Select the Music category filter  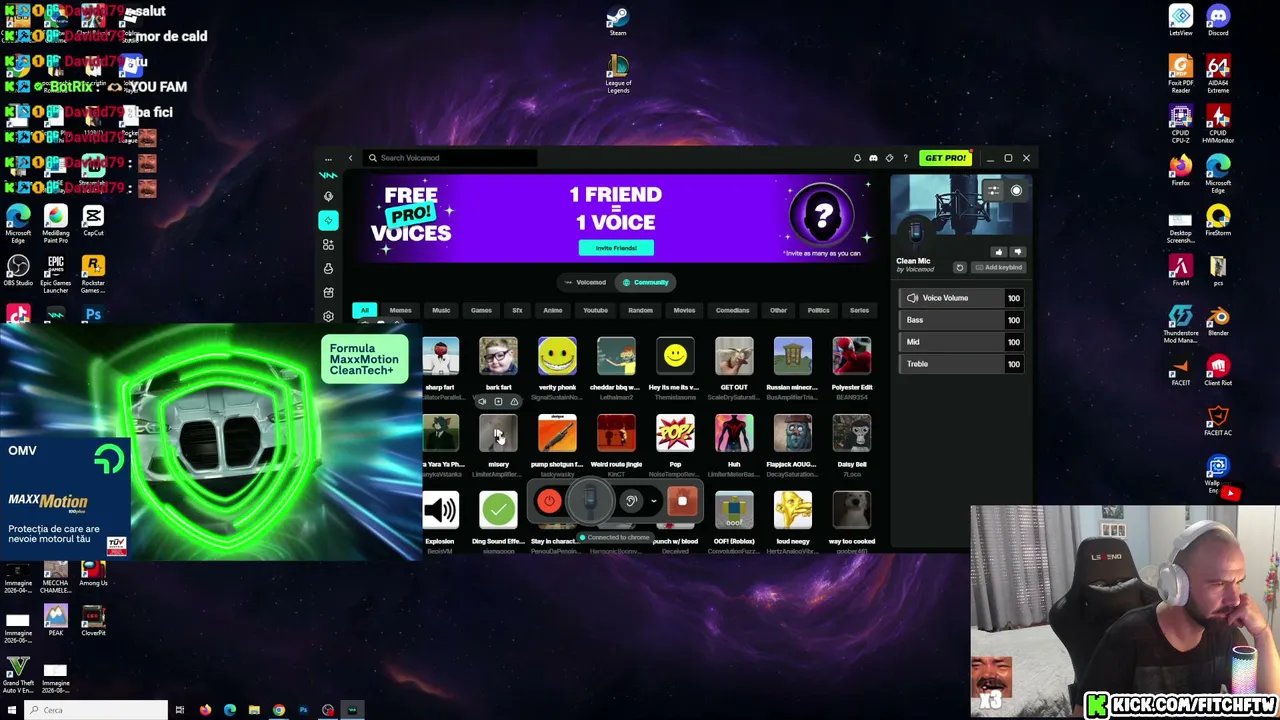(x=441, y=310)
